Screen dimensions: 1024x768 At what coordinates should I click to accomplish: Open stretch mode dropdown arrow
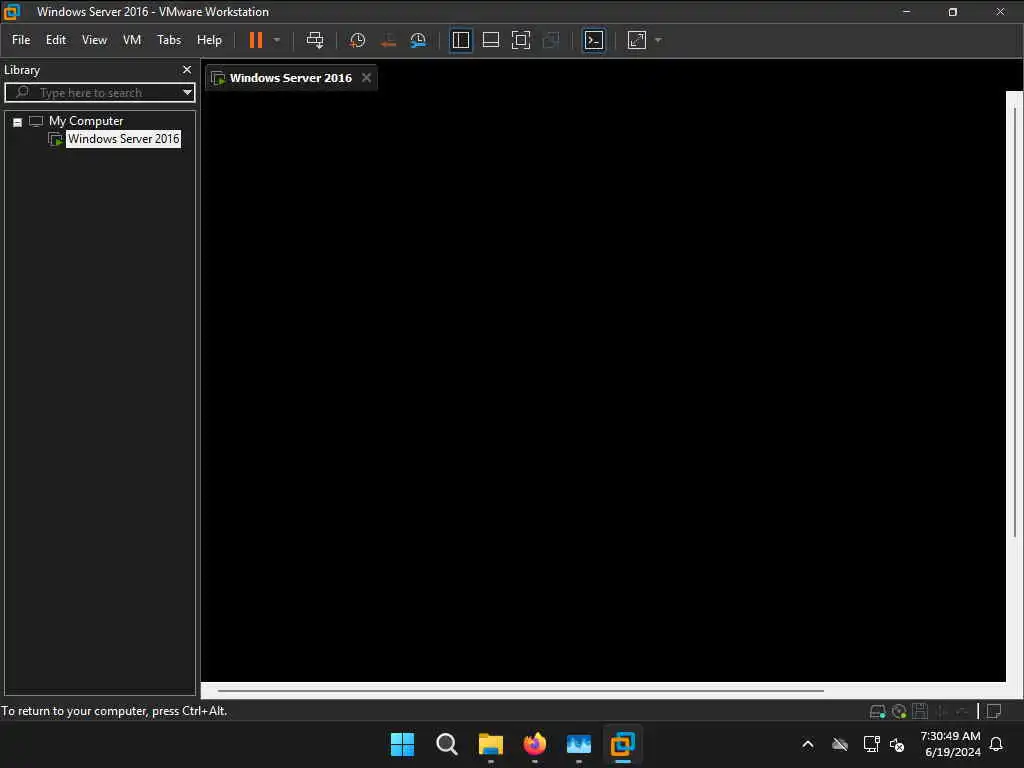[x=658, y=40]
